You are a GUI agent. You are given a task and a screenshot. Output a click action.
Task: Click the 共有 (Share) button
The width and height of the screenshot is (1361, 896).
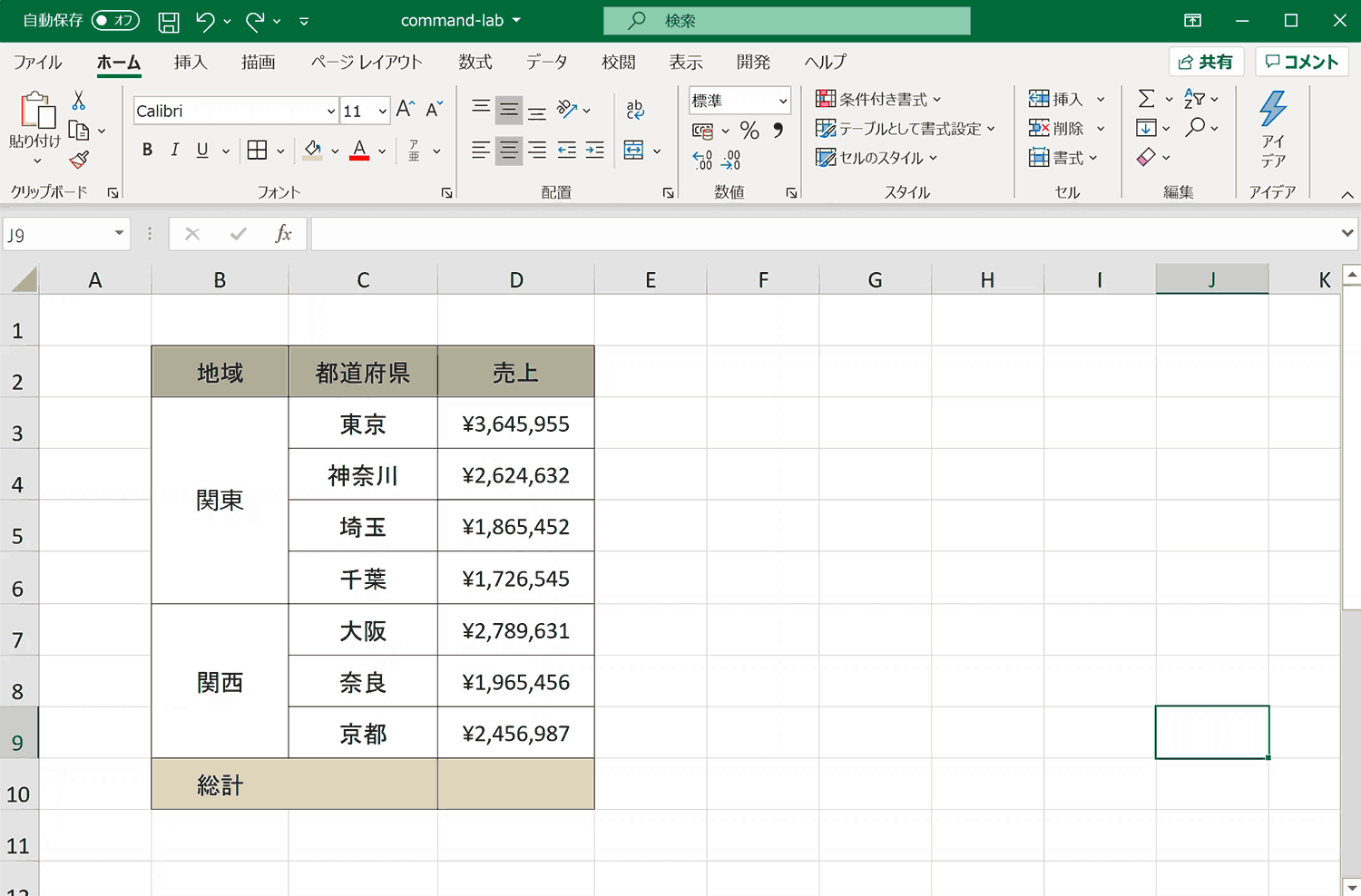tap(1207, 62)
